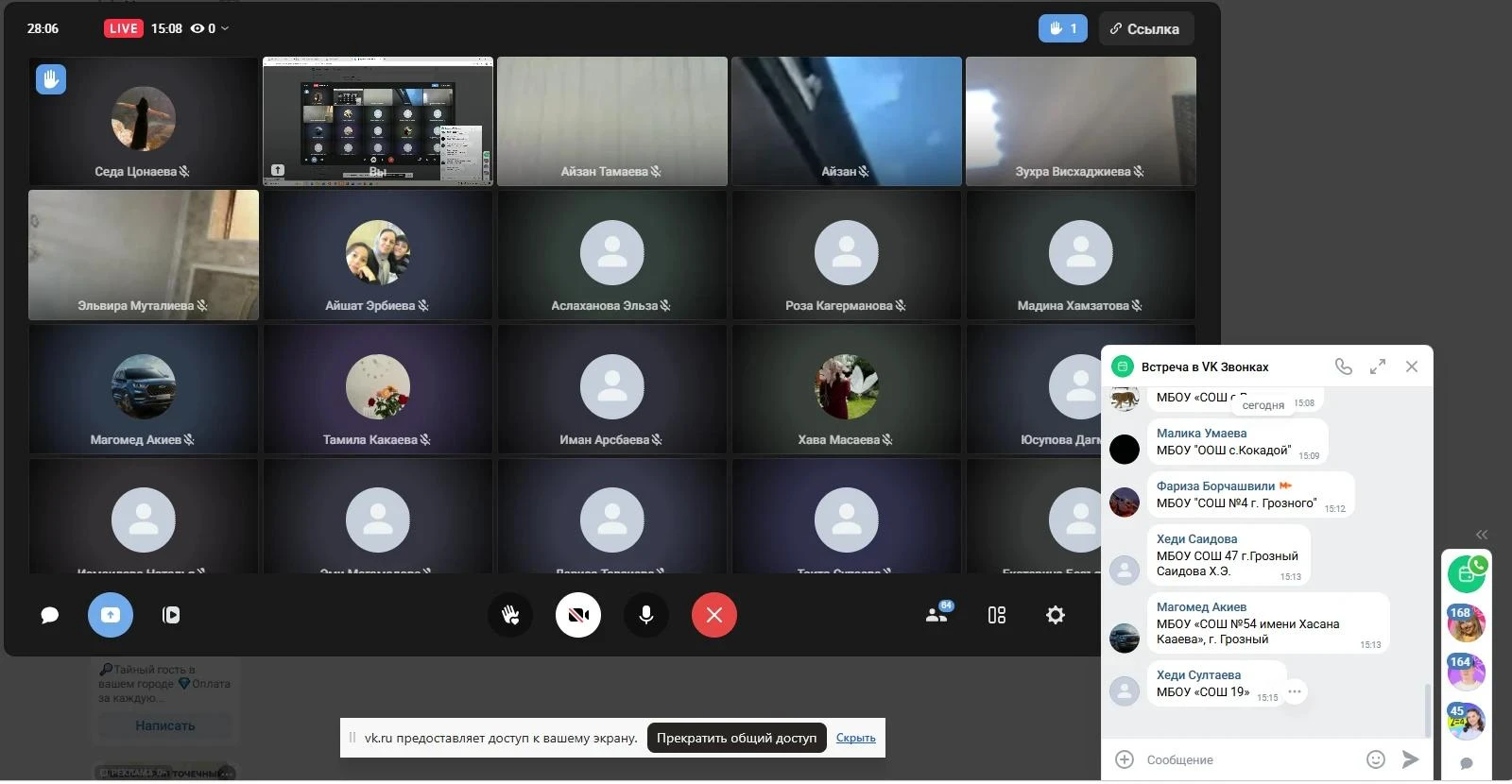Viewport: 1512px width, 784px height.
Task: Select your shared screen tile
Action: click(378, 121)
